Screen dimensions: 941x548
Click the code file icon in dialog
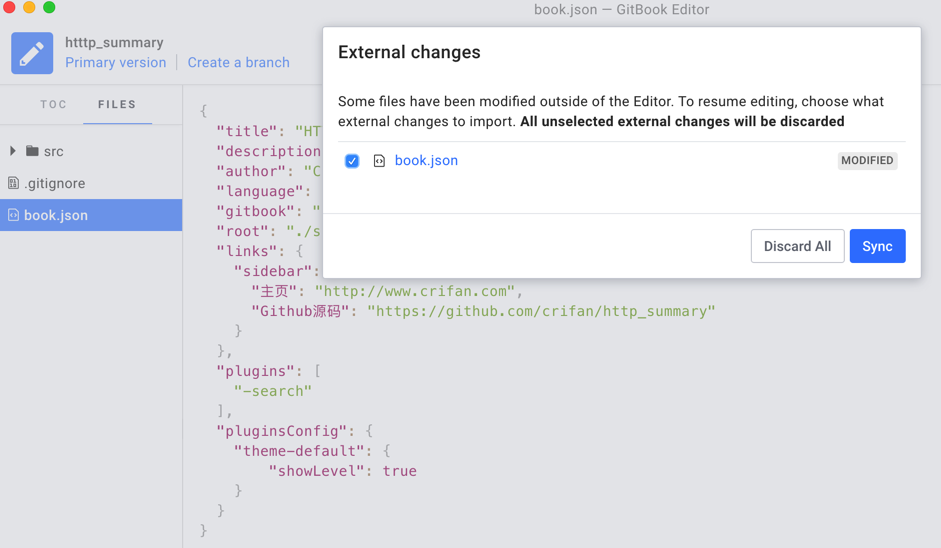[379, 161]
